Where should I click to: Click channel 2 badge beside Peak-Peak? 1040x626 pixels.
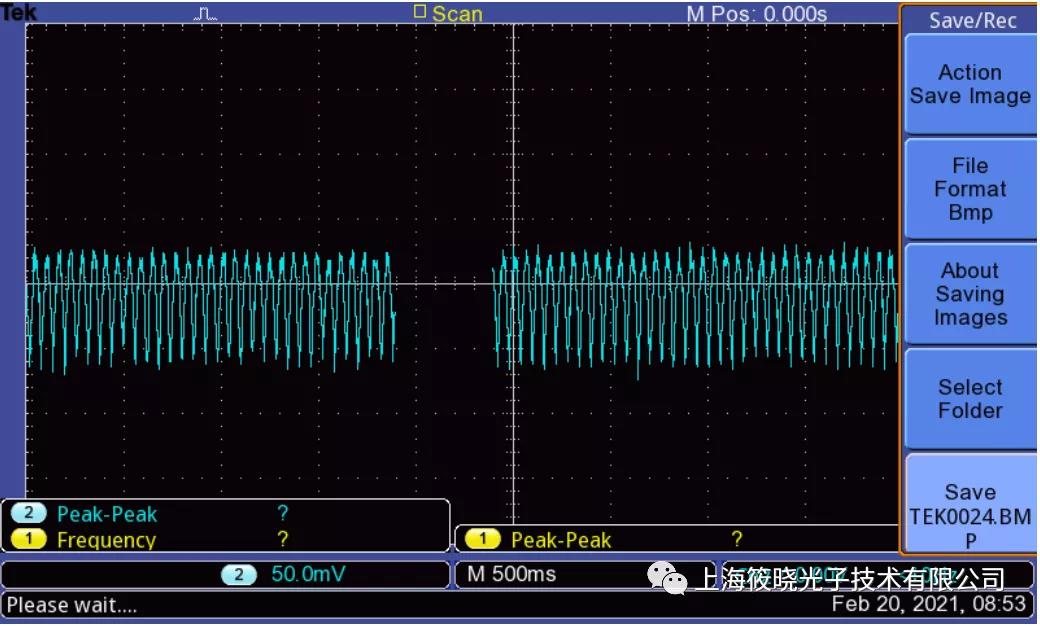click(29, 513)
